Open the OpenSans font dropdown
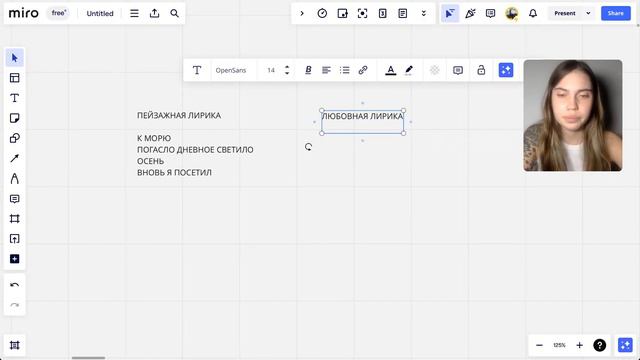 pyautogui.click(x=231, y=70)
